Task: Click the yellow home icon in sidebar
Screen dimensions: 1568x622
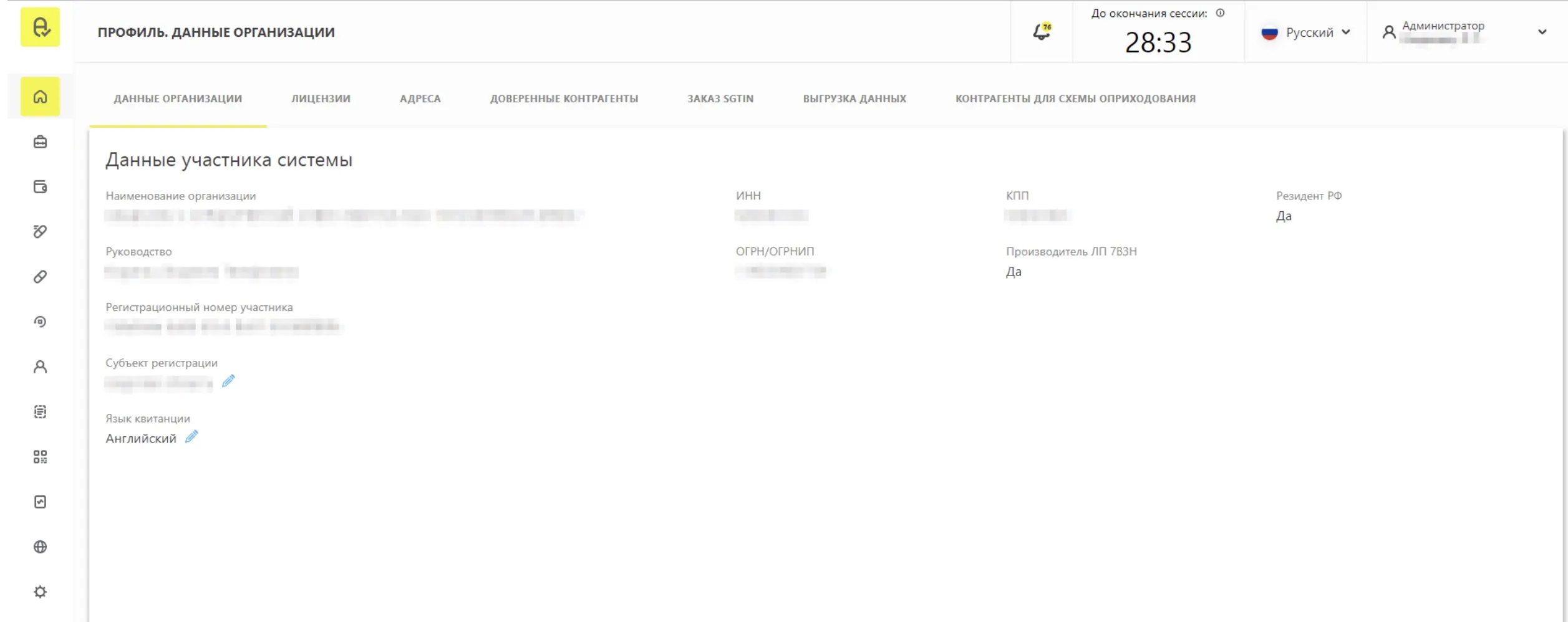Action: (x=40, y=97)
